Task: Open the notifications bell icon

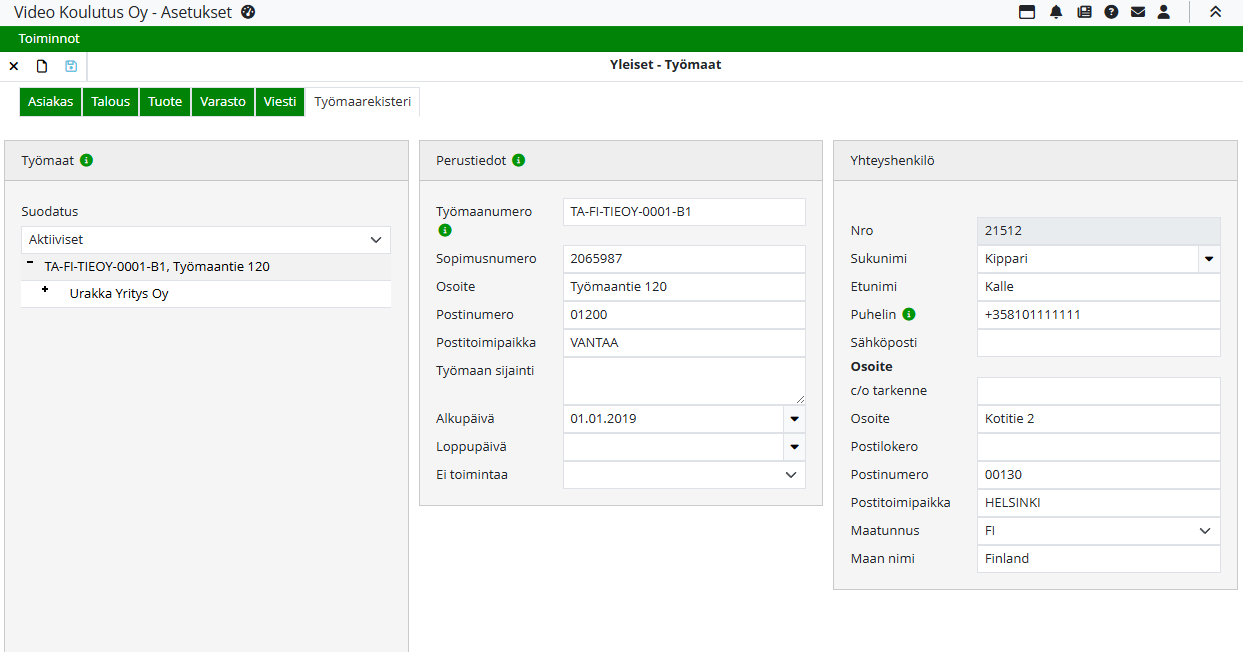Action: click(x=1056, y=12)
